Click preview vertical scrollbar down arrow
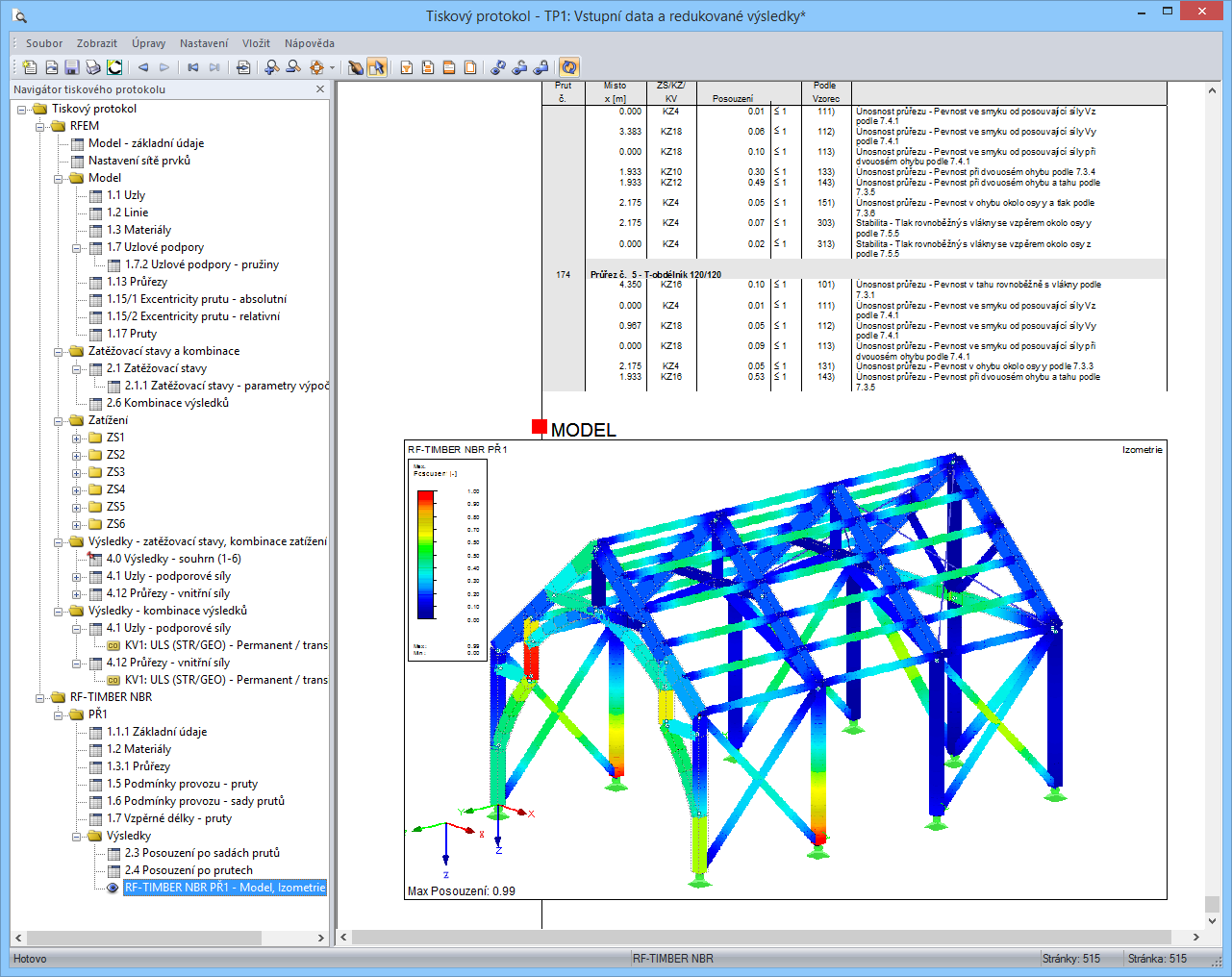1232x977 pixels. coord(1212,920)
